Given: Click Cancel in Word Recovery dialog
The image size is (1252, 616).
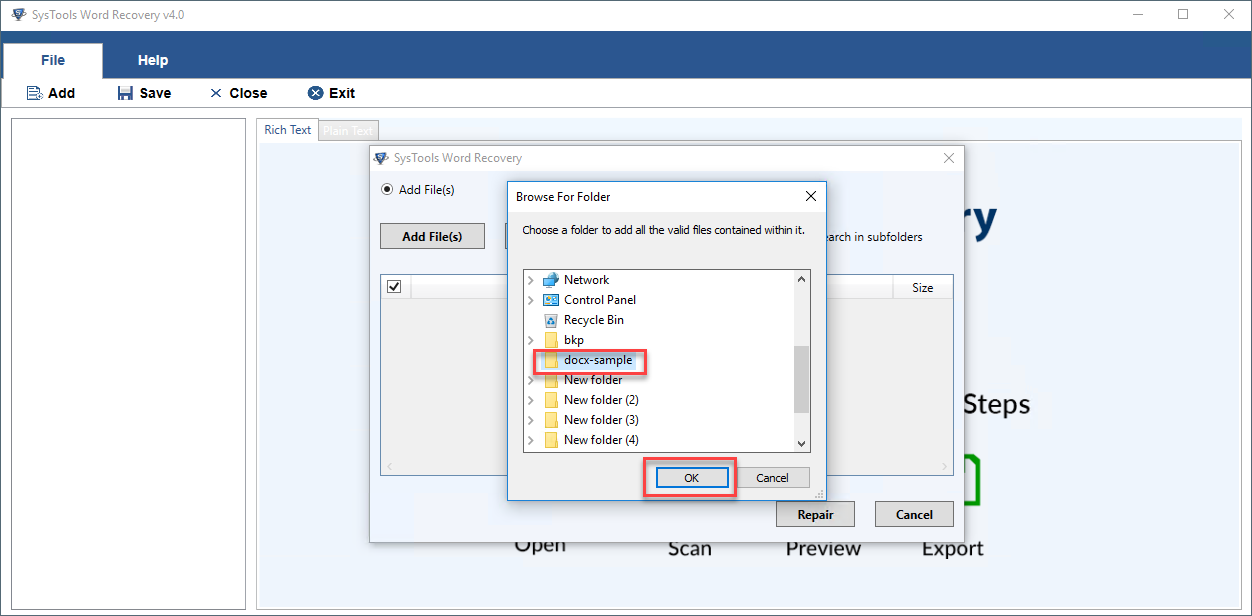Looking at the screenshot, I should pyautogui.click(x=914, y=514).
